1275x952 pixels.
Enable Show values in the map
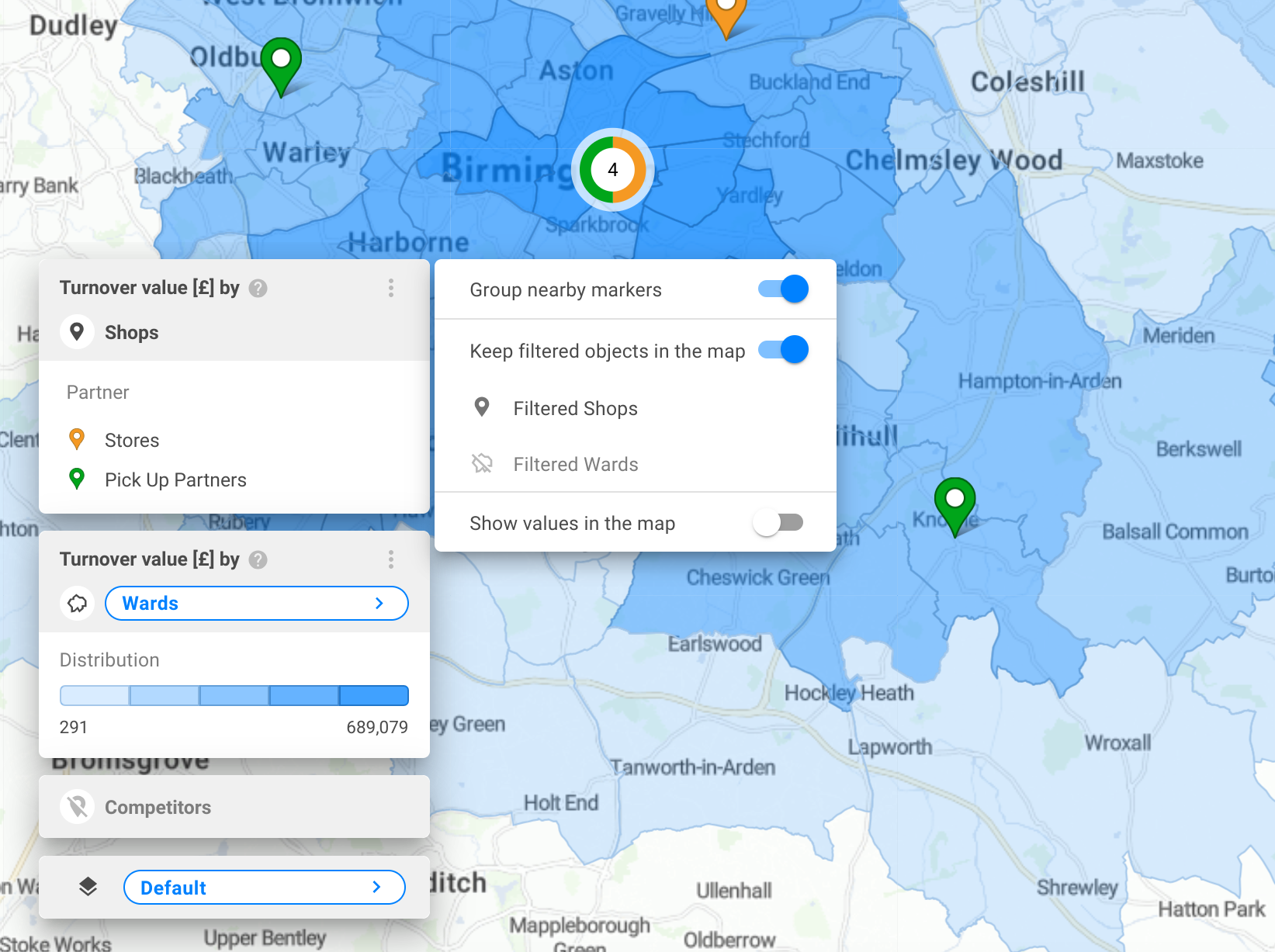tap(778, 523)
